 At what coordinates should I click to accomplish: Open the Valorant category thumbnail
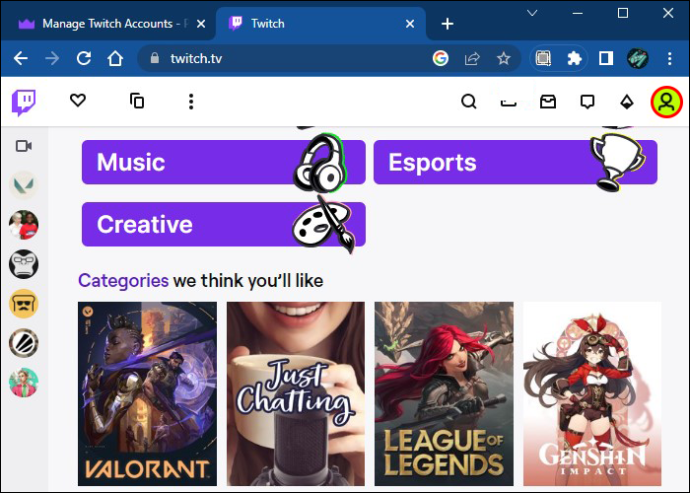click(147, 394)
